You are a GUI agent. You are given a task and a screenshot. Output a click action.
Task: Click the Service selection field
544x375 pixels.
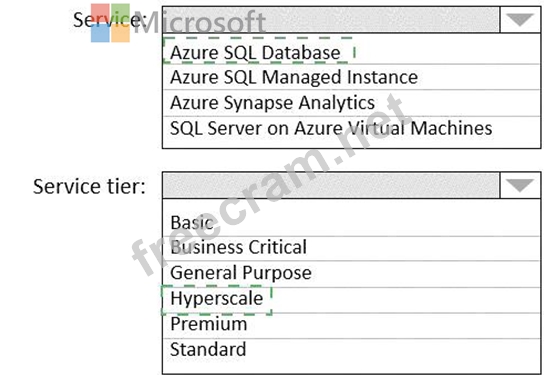(331, 20)
